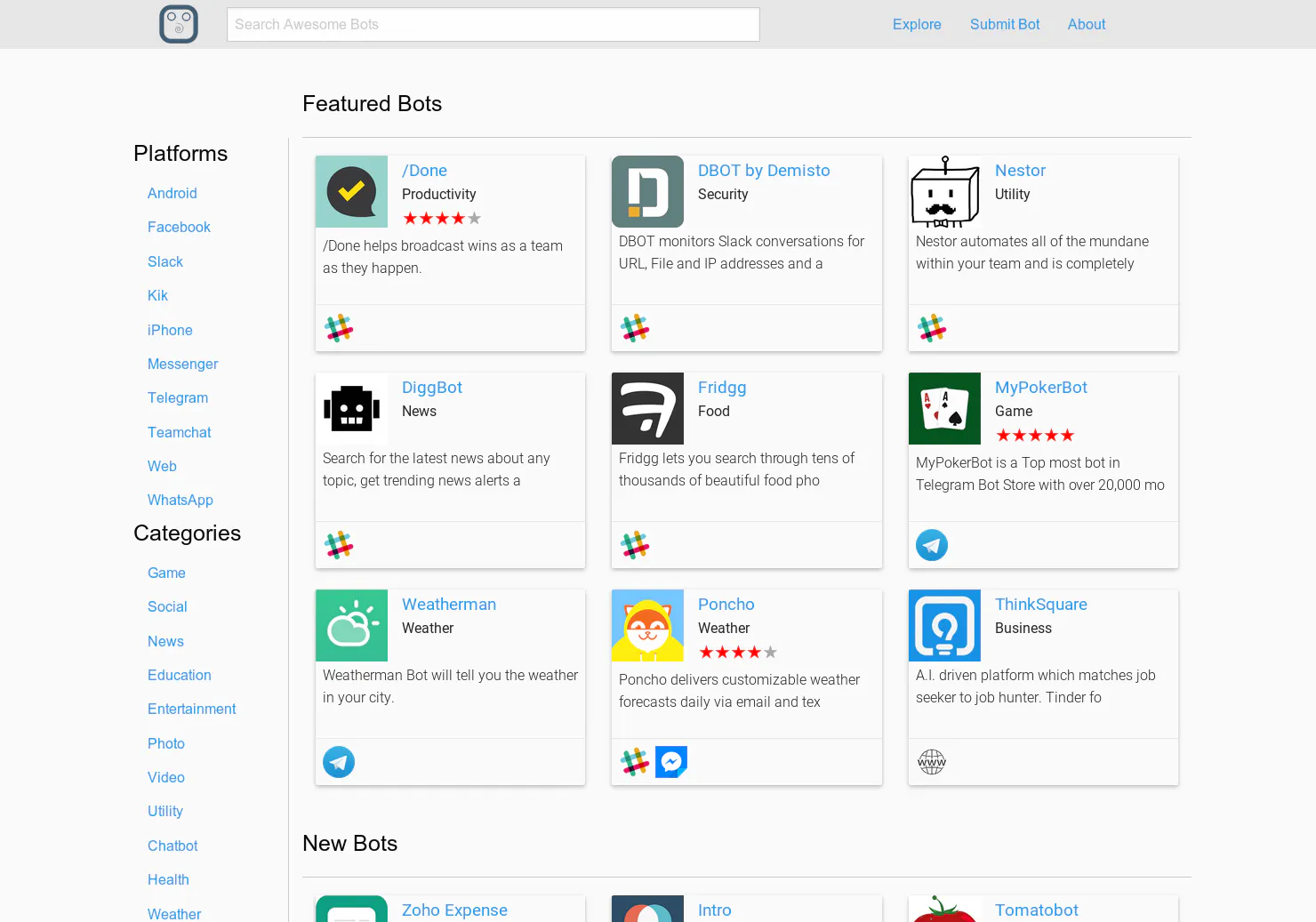
Task: Click the Slack icon on /Done card
Action: [x=339, y=328]
